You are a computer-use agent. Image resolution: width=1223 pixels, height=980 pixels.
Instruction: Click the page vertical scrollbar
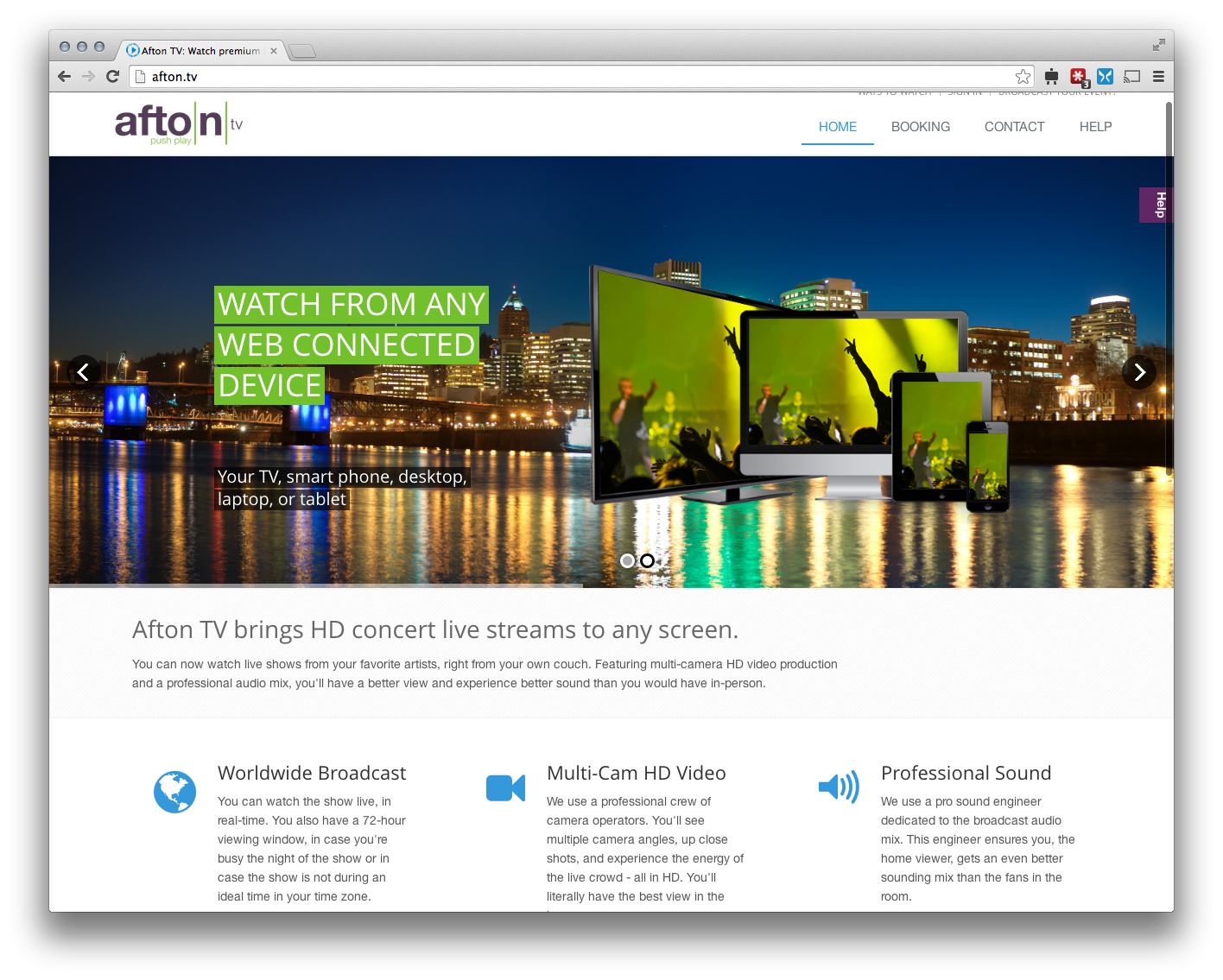click(1169, 289)
